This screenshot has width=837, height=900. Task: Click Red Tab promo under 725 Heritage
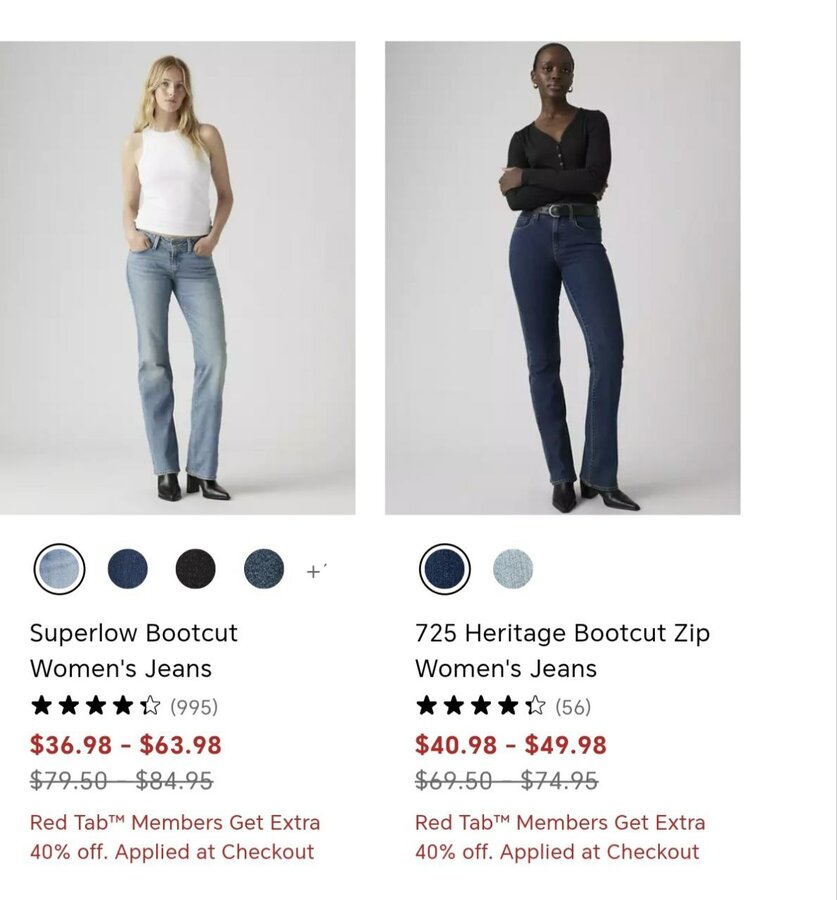click(x=560, y=837)
